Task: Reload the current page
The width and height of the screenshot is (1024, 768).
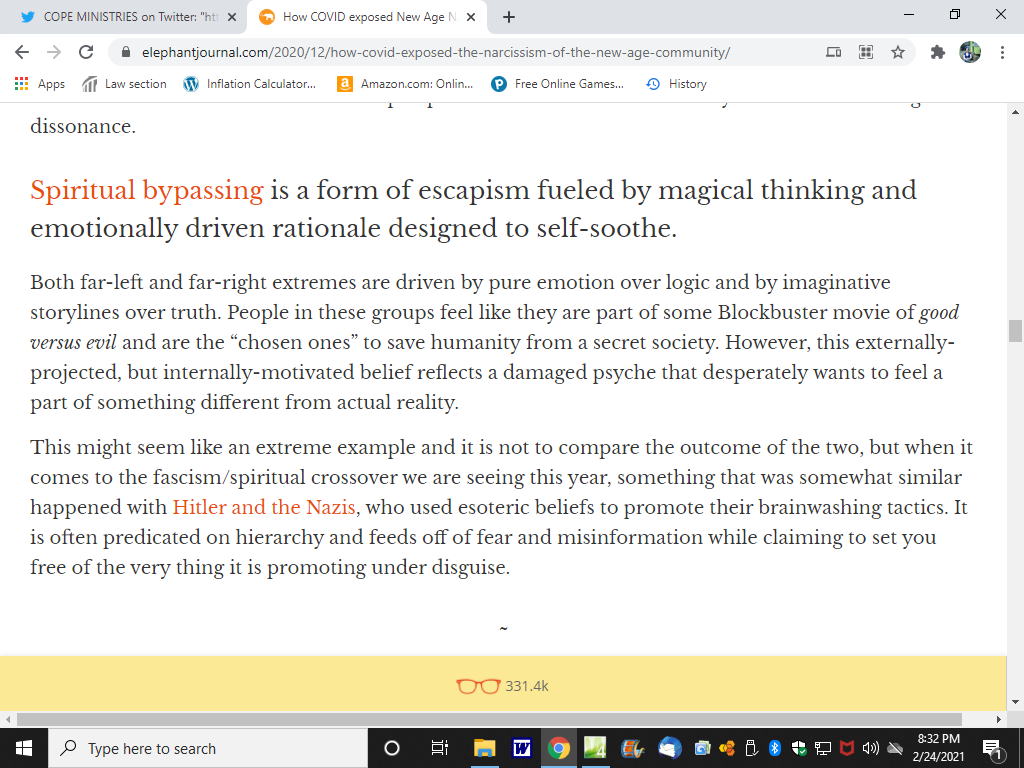Action: pyautogui.click(x=86, y=52)
